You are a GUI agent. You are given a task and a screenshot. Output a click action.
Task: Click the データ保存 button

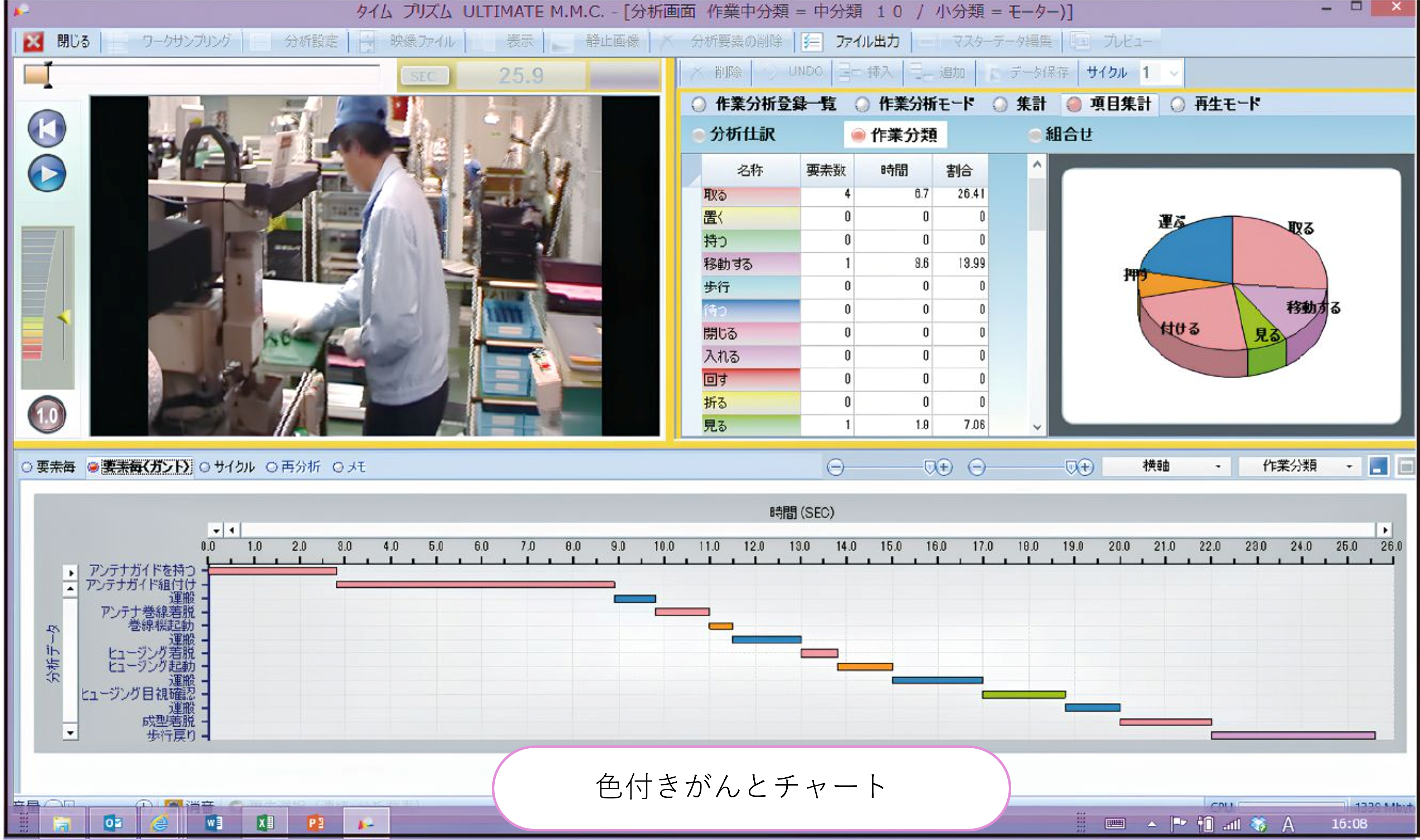[x=1028, y=72]
